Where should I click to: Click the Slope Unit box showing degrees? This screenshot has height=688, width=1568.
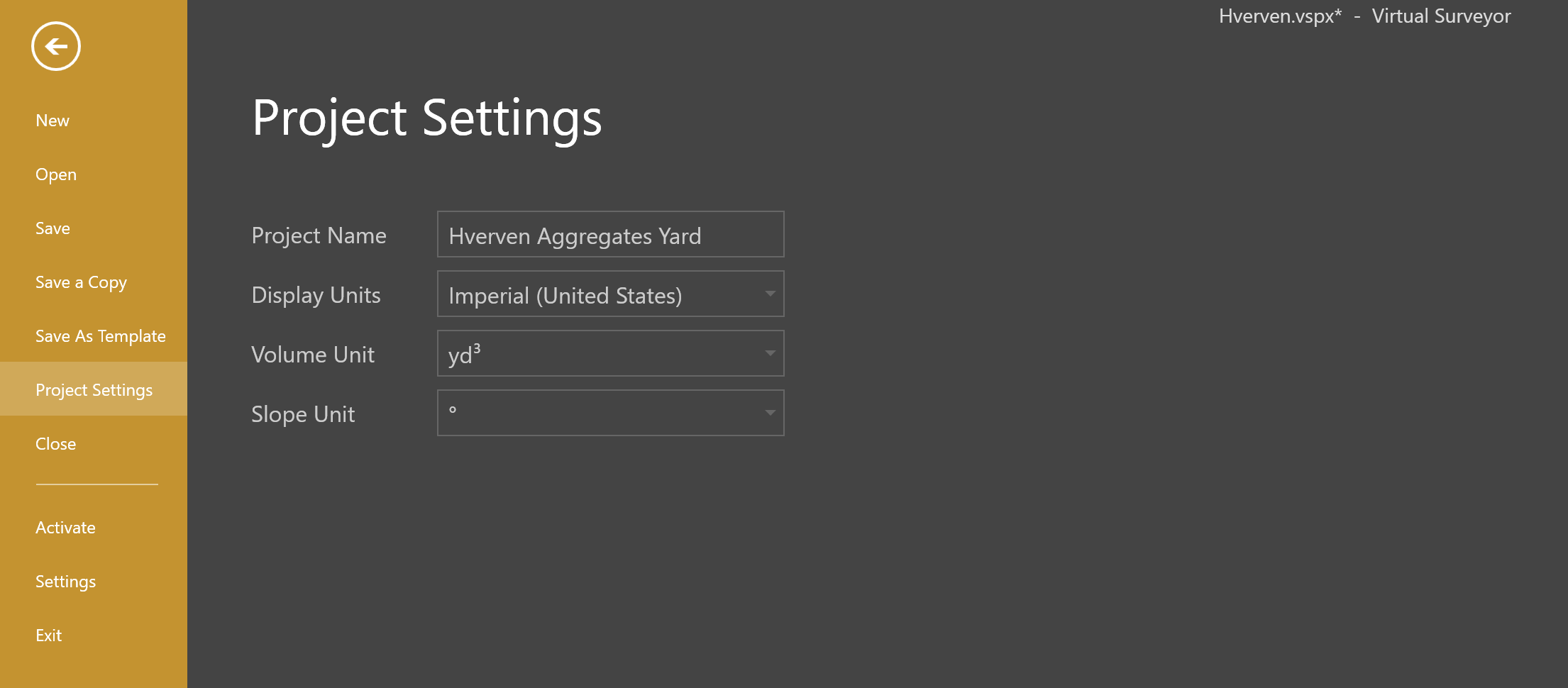click(x=610, y=413)
